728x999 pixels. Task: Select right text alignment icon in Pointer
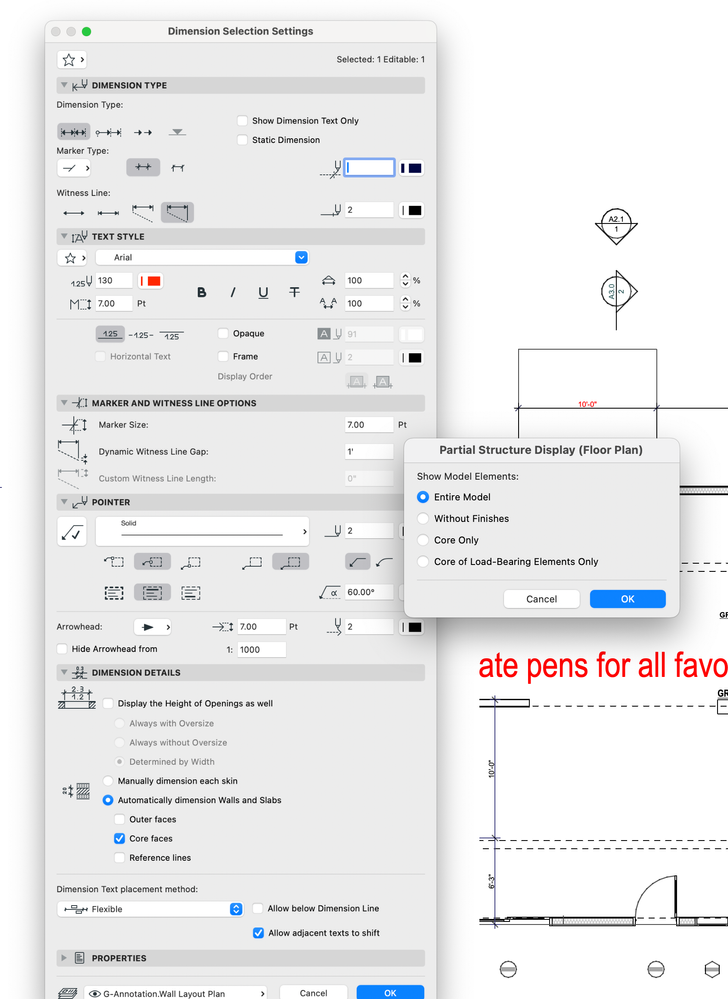(190, 593)
